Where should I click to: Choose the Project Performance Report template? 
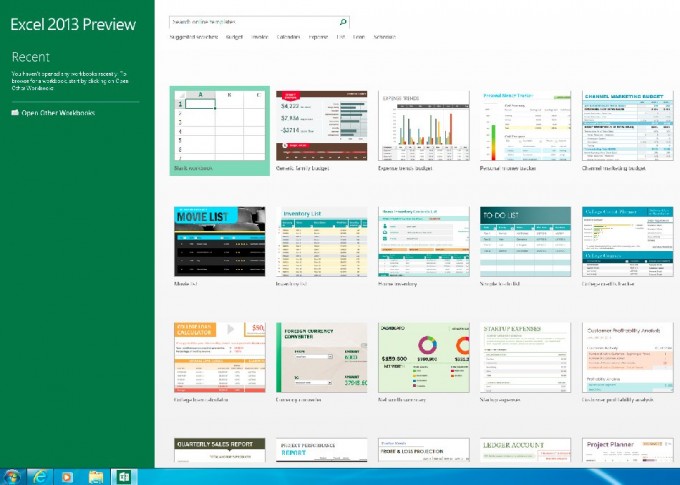click(321, 450)
